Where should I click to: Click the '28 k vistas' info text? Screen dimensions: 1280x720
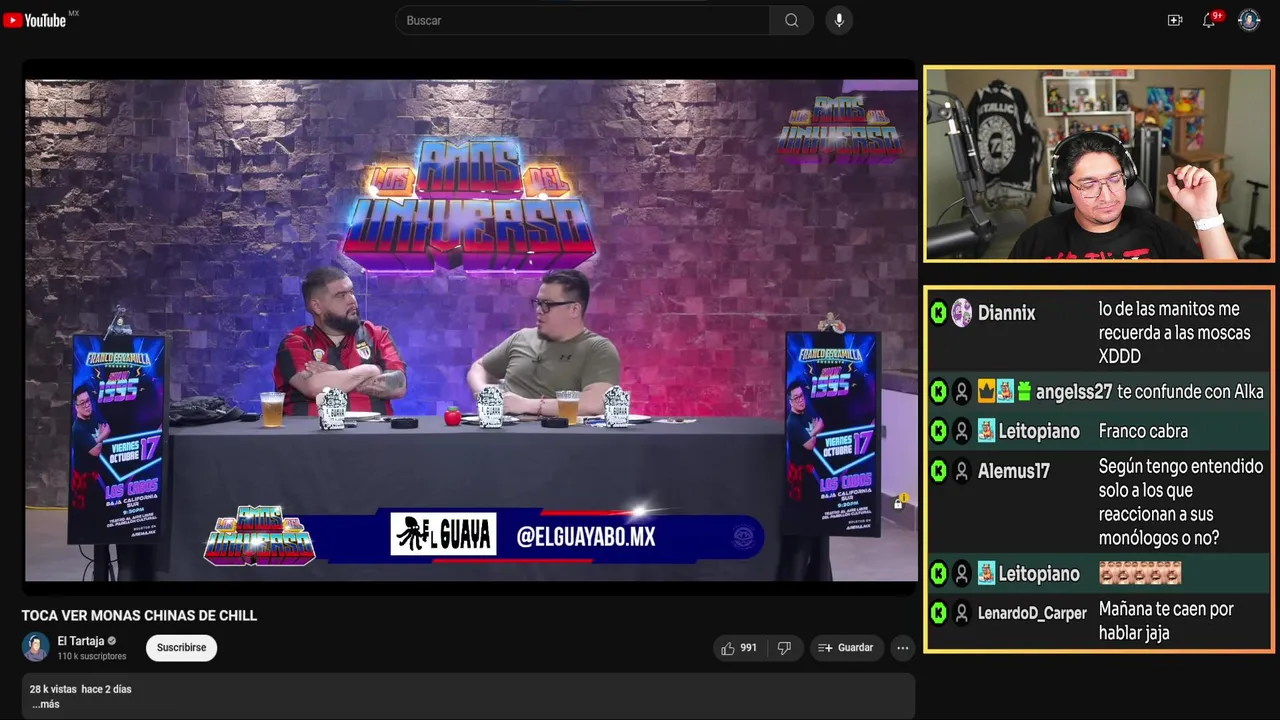coord(53,689)
